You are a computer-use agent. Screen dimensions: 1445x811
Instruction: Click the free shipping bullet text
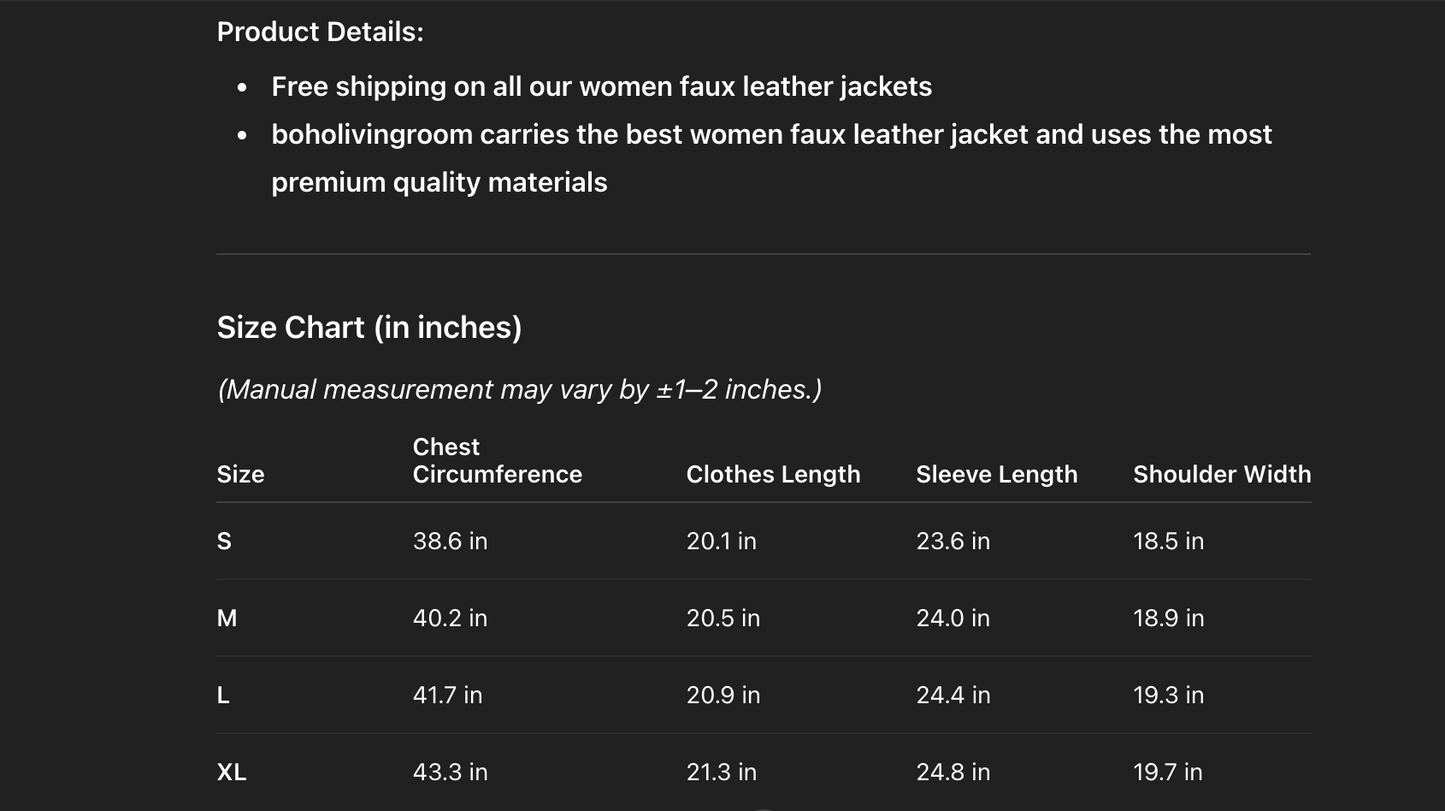click(601, 87)
